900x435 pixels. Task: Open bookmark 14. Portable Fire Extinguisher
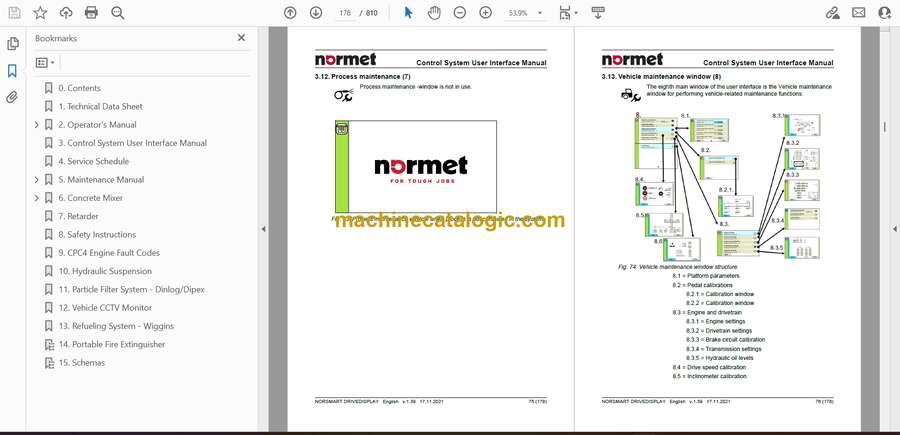111,345
